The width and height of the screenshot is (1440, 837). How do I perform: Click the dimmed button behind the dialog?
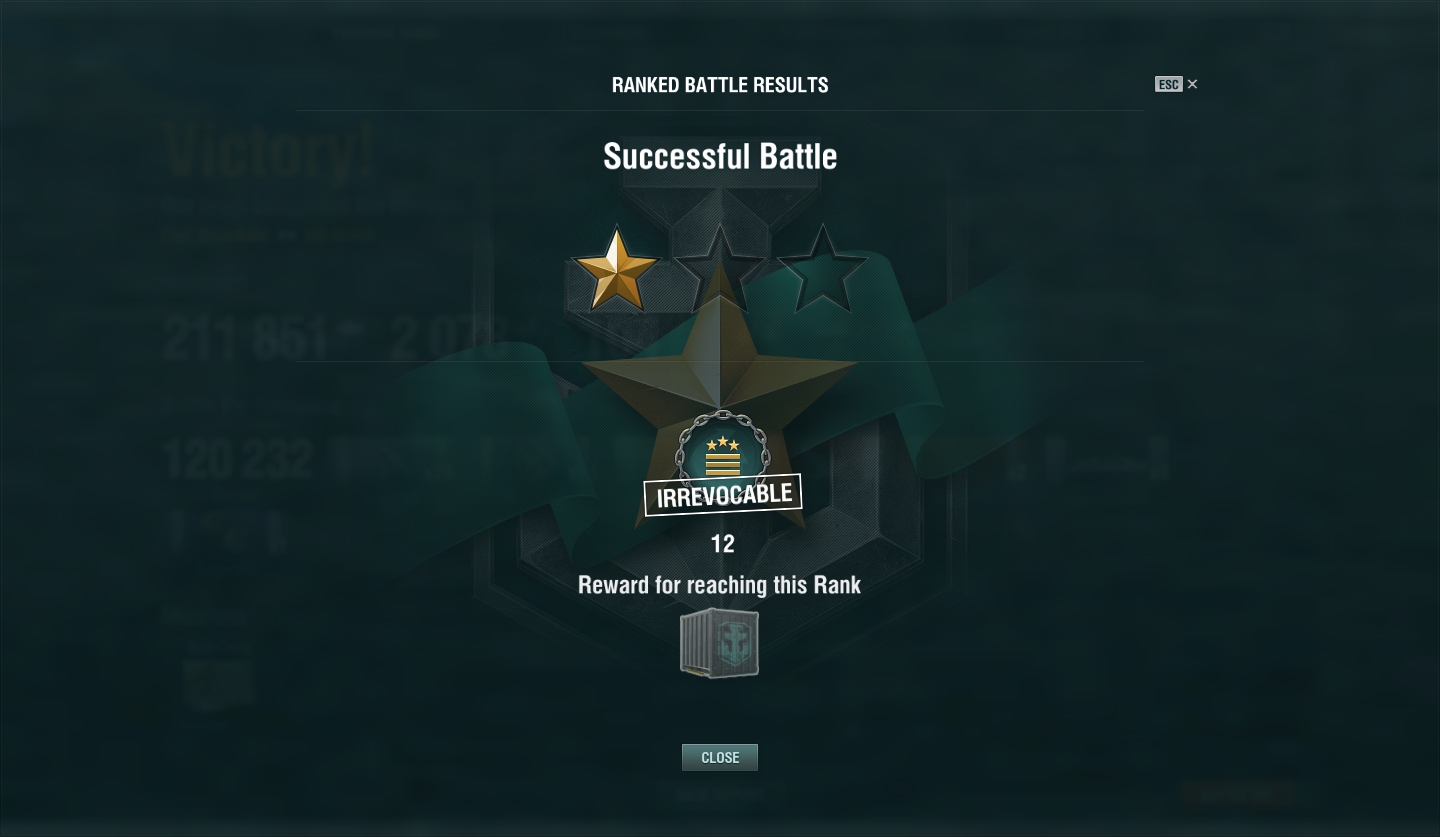tap(1238, 794)
